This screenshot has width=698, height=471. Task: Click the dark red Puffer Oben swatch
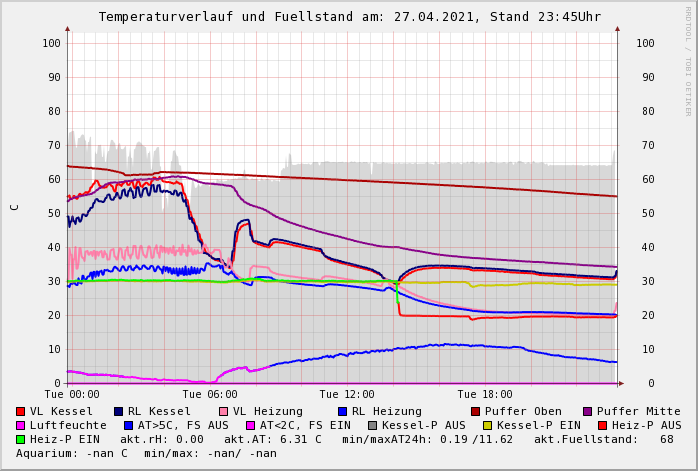(475, 411)
